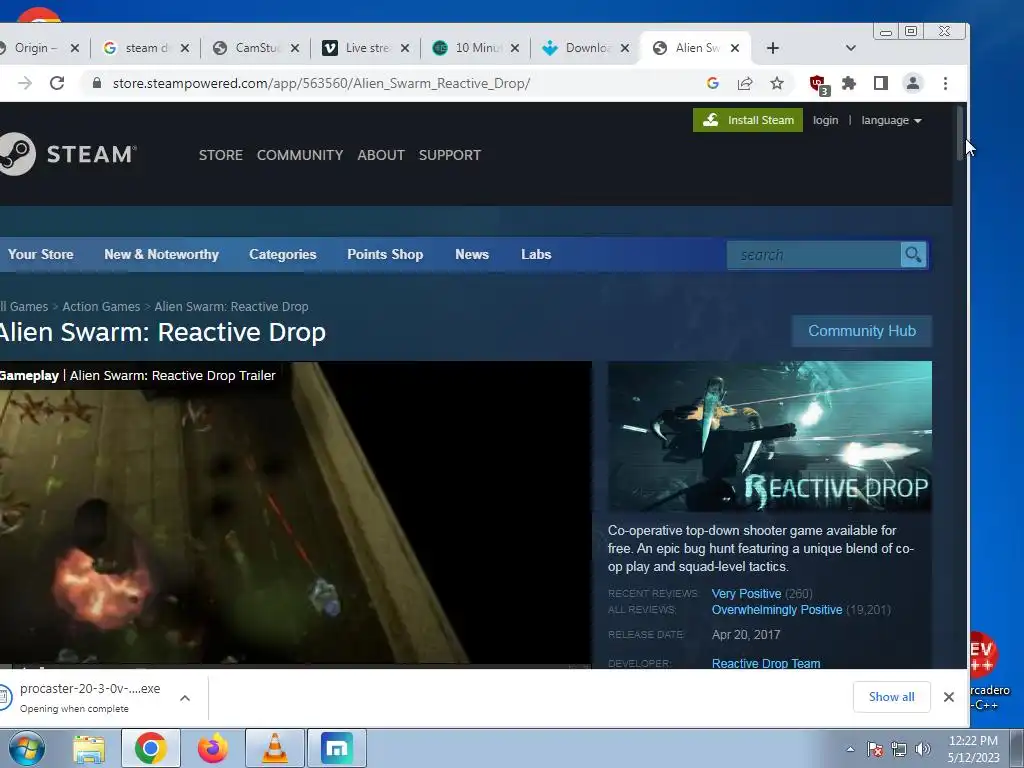Click into the Steam search field

pyautogui.click(x=815, y=255)
